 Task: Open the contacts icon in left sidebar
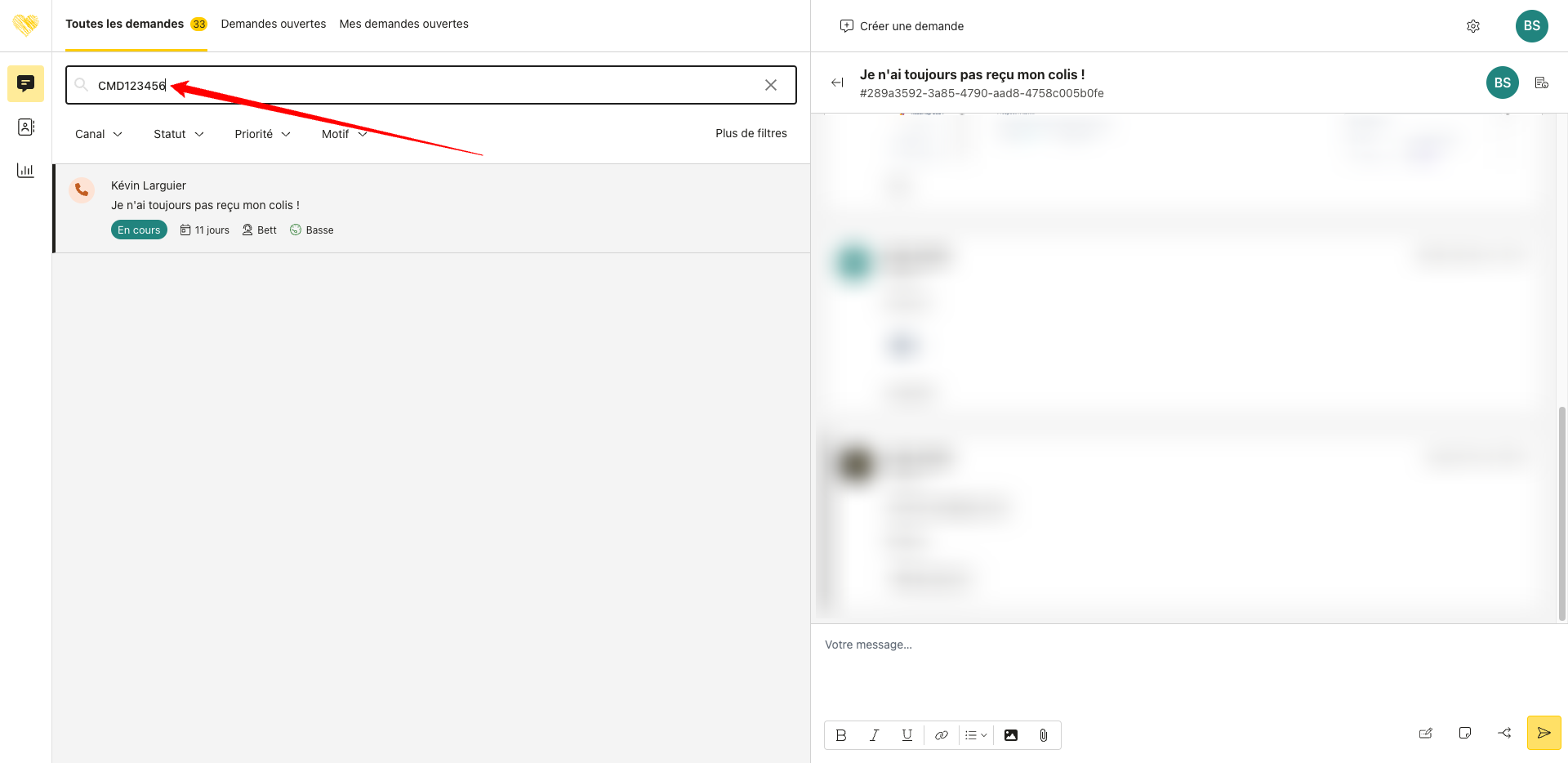pyautogui.click(x=25, y=127)
